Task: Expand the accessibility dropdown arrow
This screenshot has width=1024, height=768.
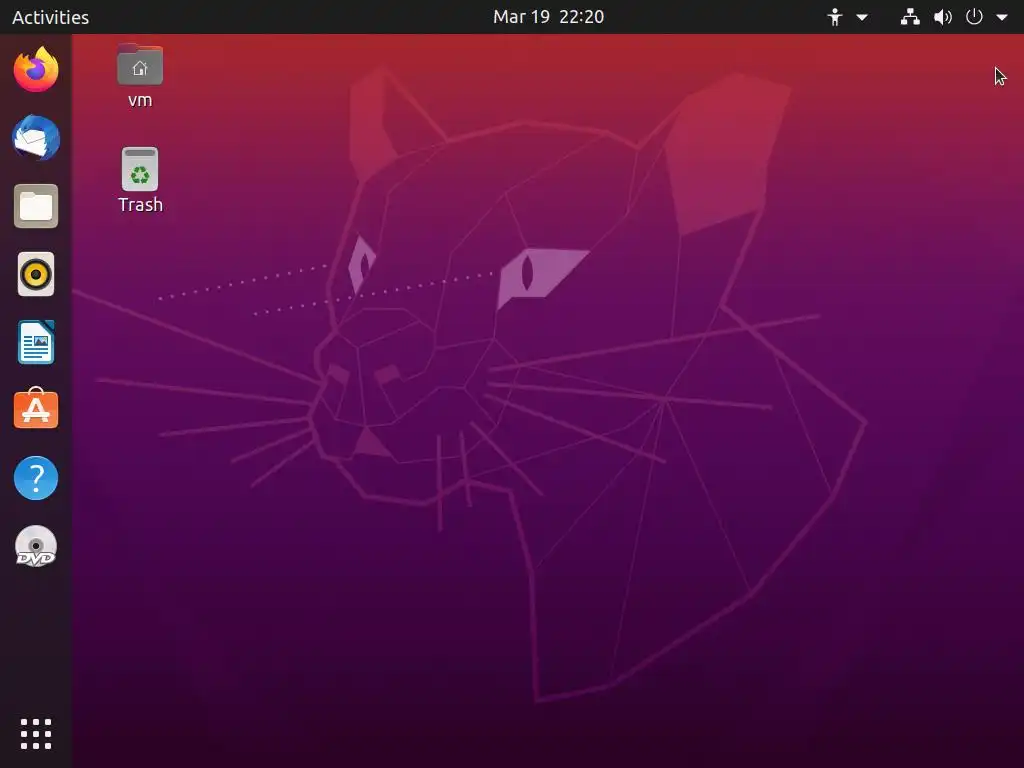Action: [x=862, y=18]
